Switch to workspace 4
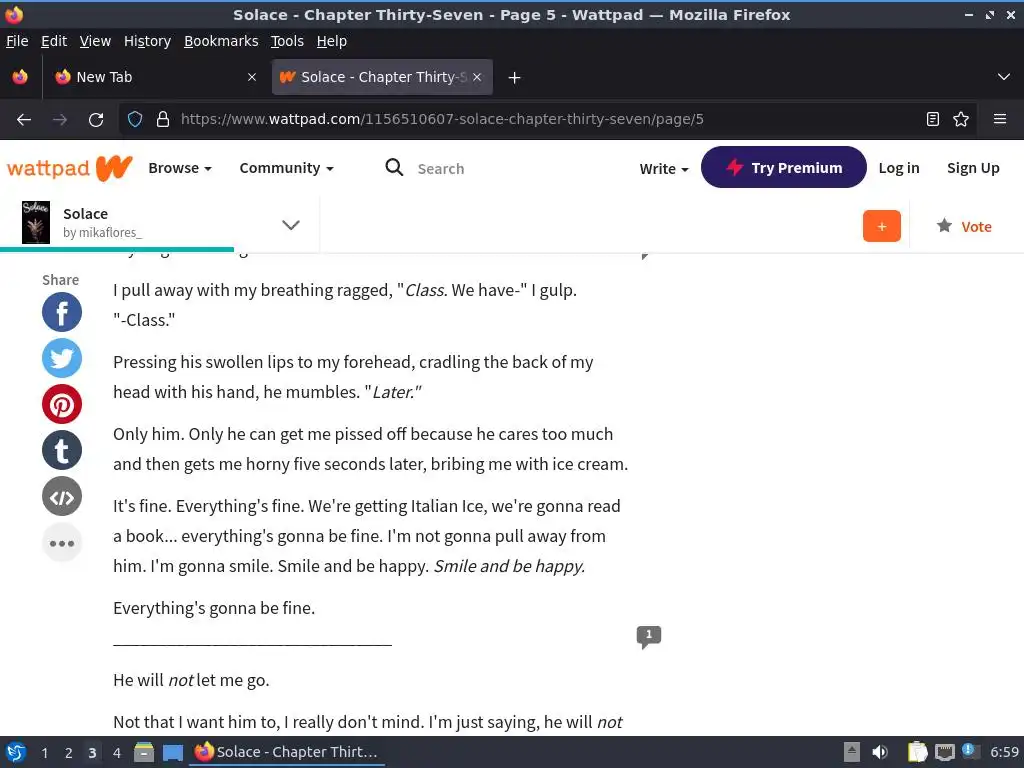 (117, 753)
